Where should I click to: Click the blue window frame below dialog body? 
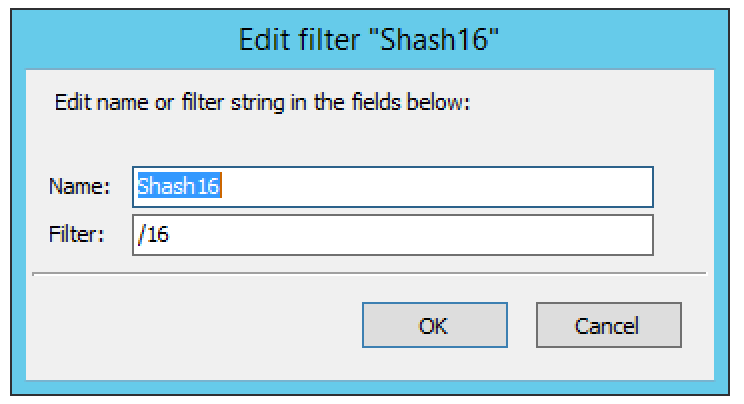(x=369, y=387)
